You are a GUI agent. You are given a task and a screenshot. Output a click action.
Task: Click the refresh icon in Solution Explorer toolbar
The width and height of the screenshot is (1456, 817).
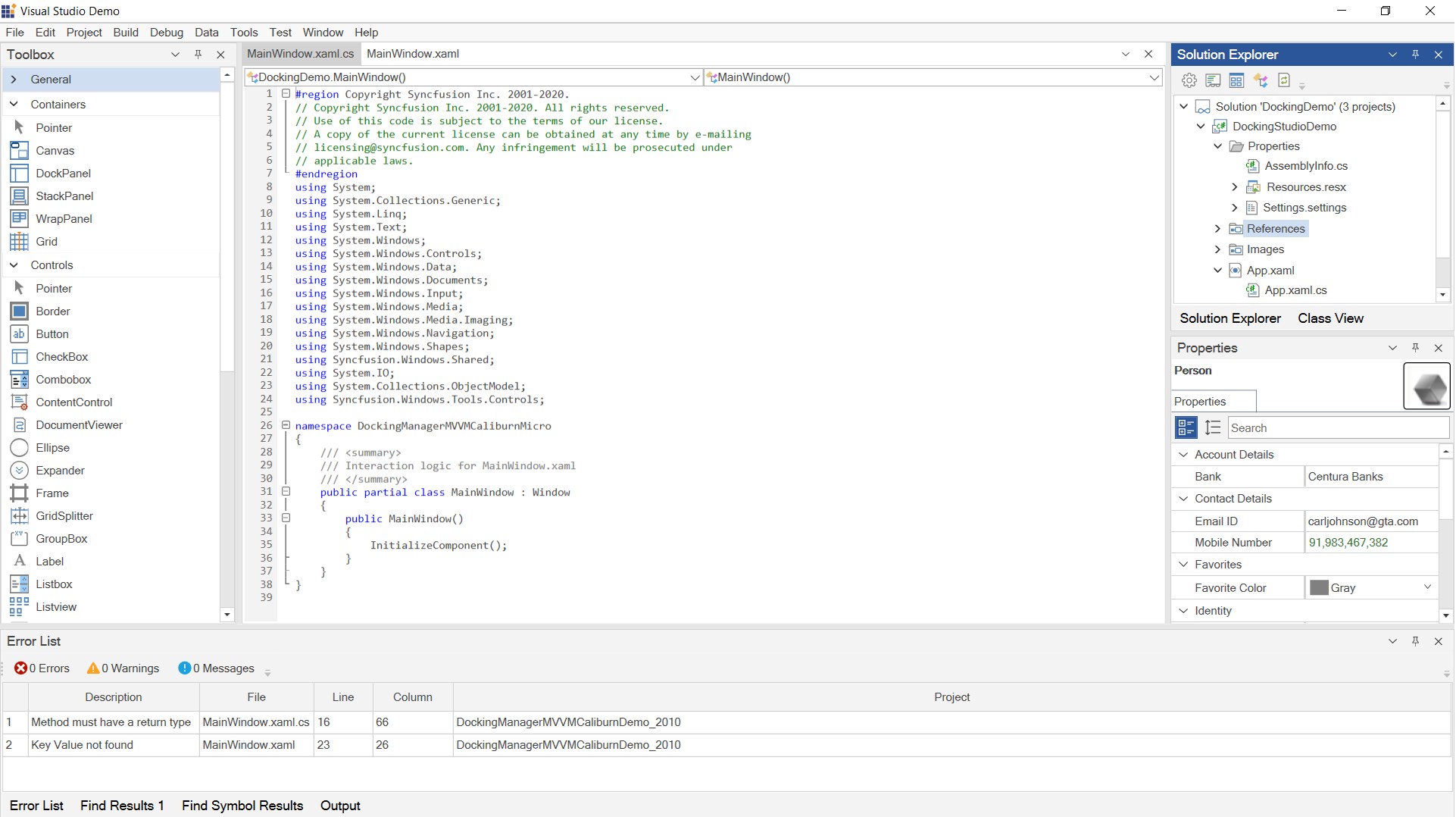coord(1284,80)
